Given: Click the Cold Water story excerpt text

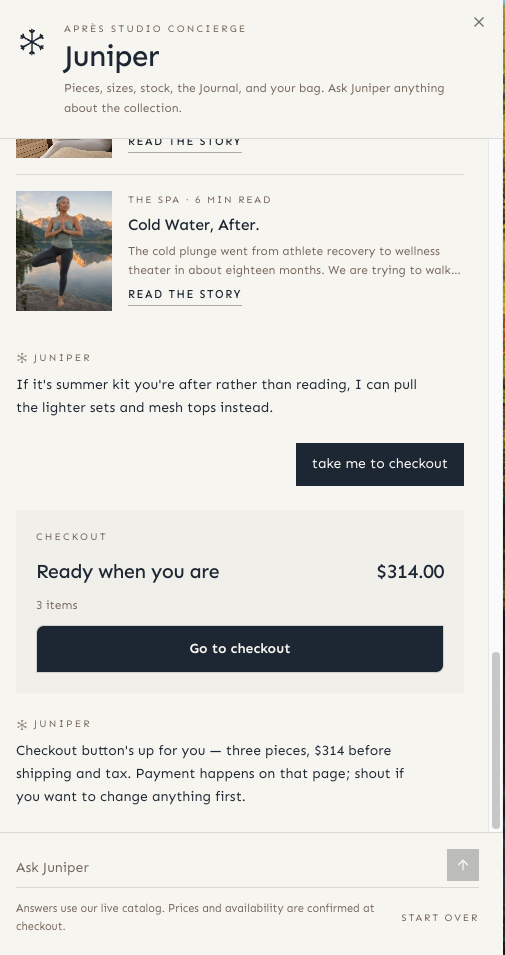Looking at the screenshot, I should [294, 261].
